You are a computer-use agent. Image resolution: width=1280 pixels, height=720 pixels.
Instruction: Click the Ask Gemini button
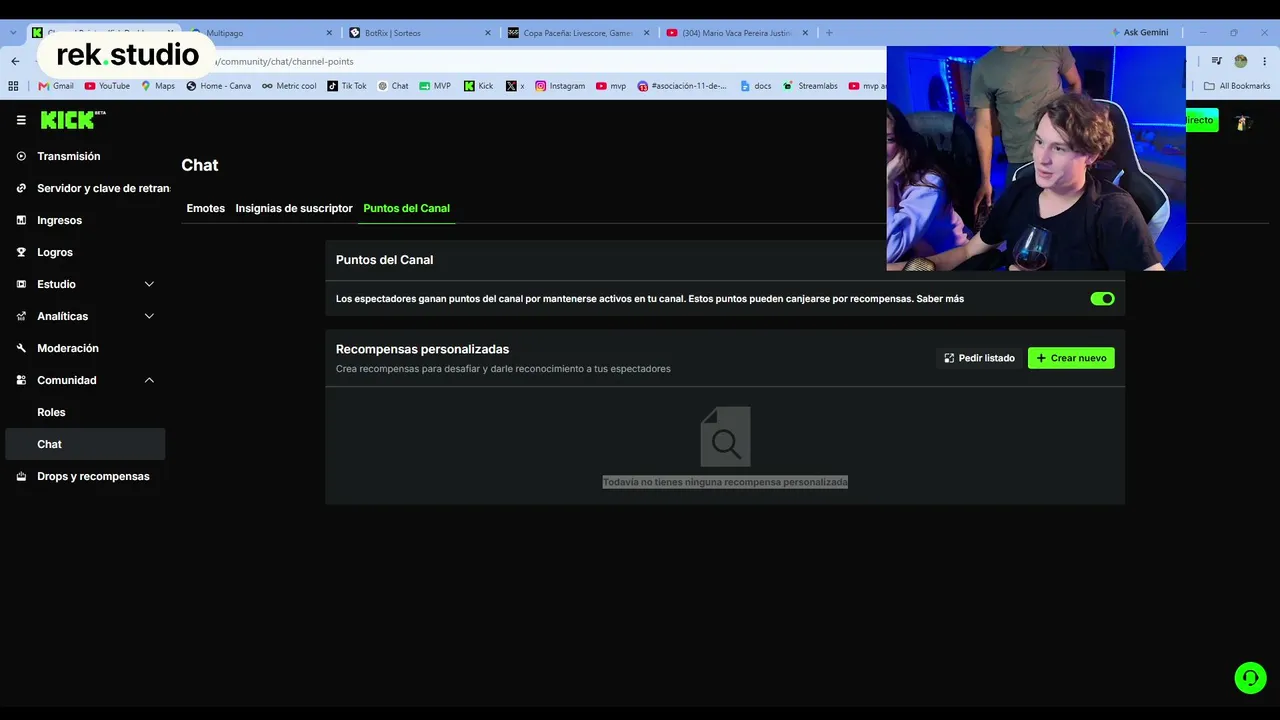[1140, 33]
